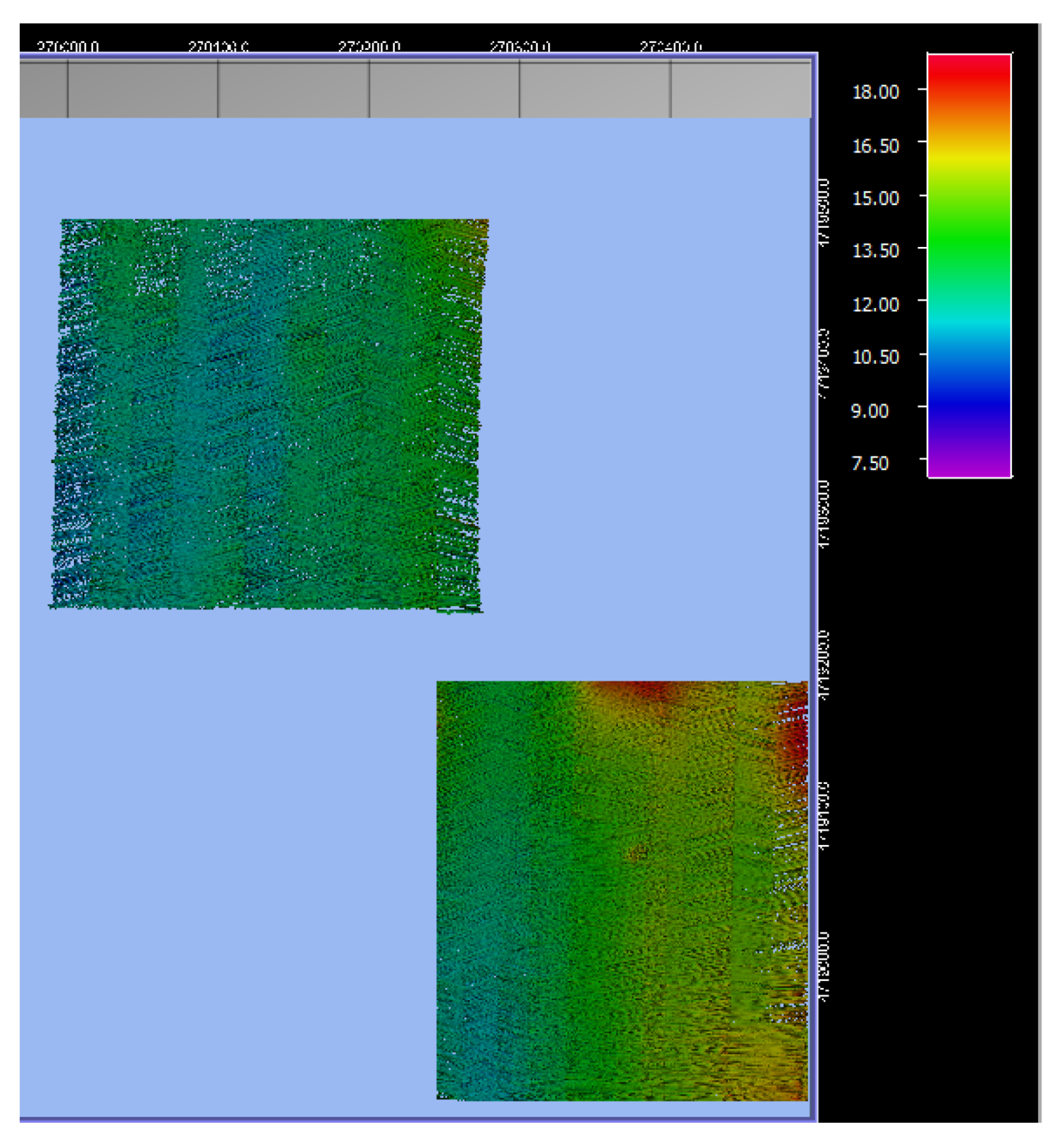Click the yellow band of the color legend

pos(968,157)
